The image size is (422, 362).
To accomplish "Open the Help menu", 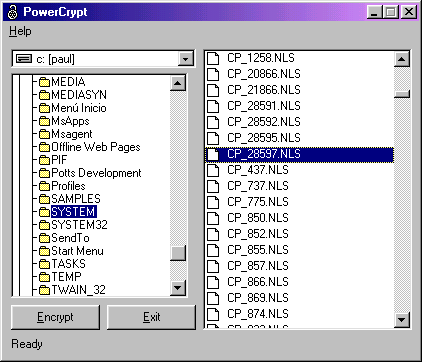I will [x=20, y=31].
